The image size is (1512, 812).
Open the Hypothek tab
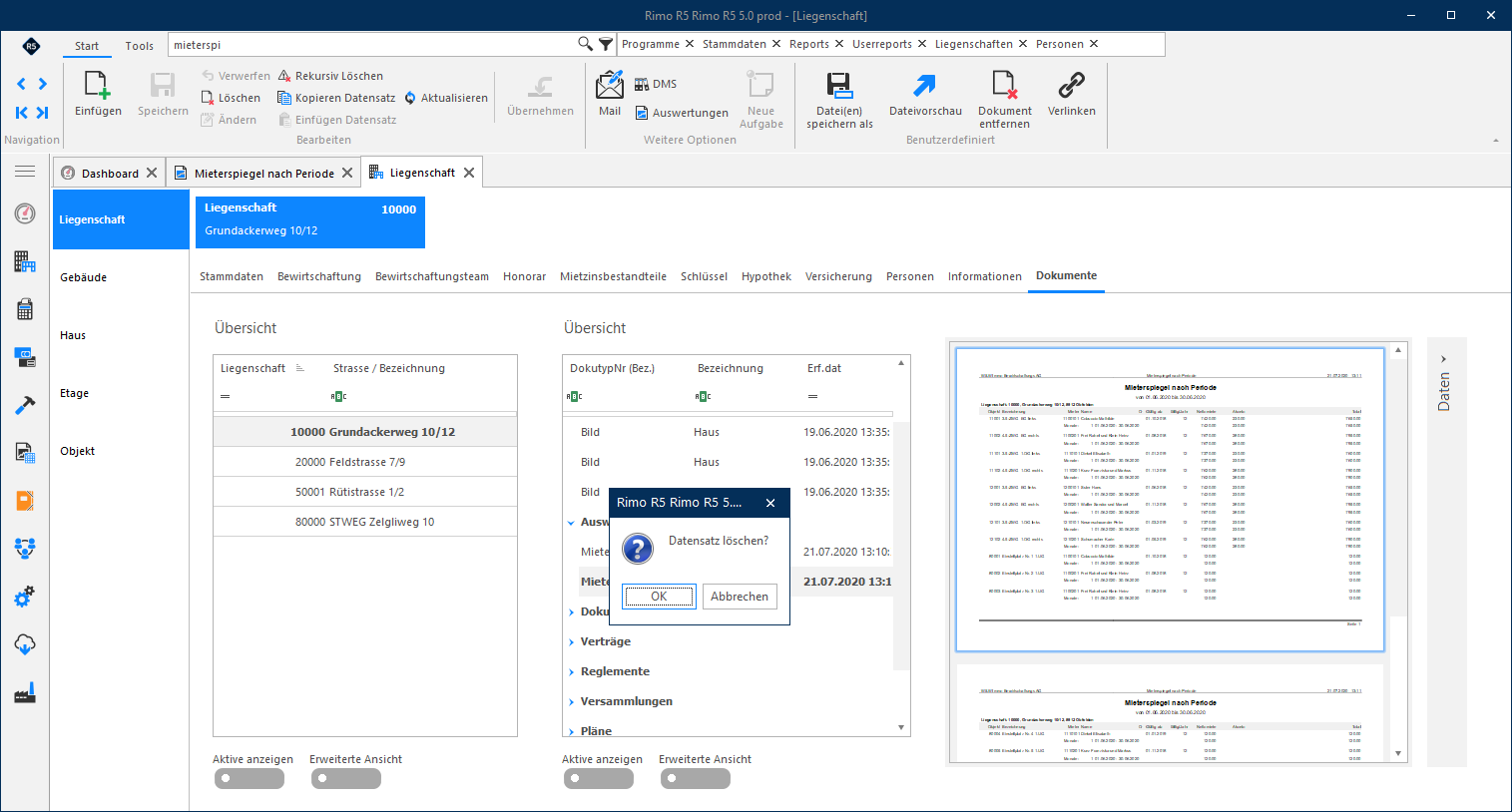coord(766,276)
